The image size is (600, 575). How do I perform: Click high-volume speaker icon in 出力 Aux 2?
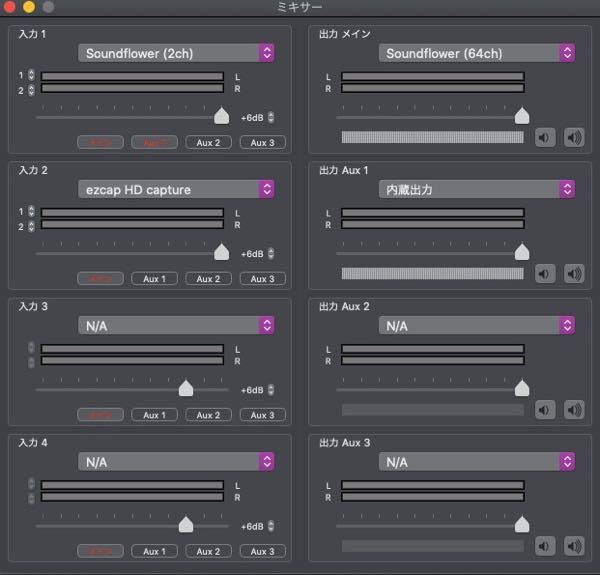(574, 410)
